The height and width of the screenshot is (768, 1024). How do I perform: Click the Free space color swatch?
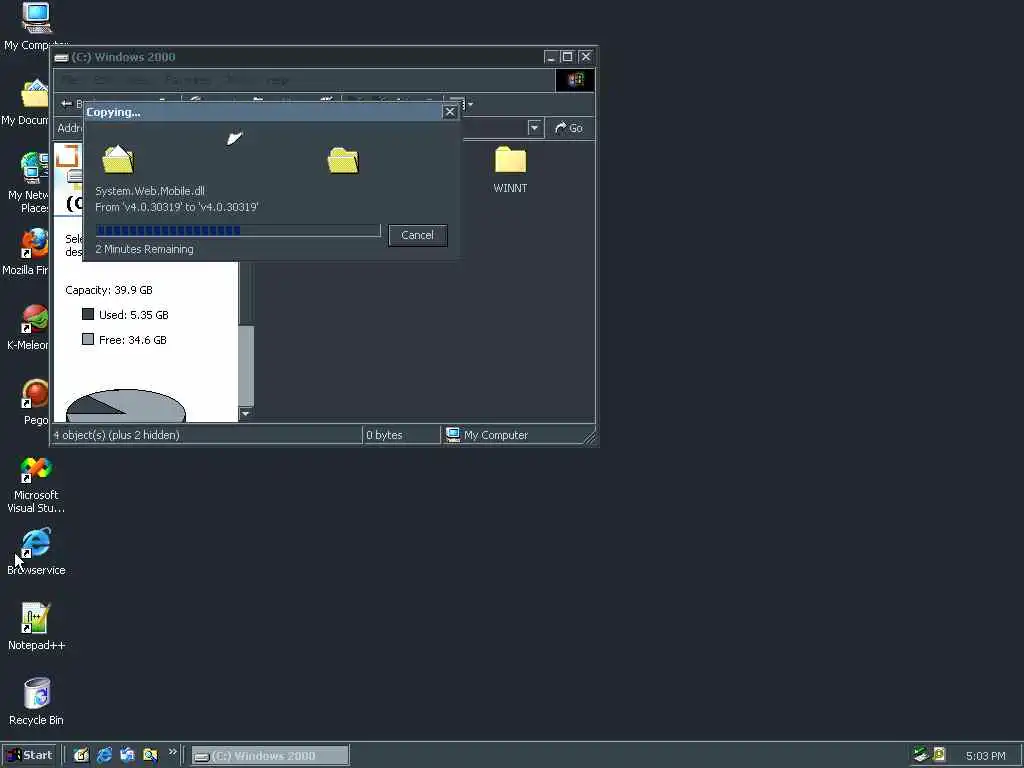point(88,339)
